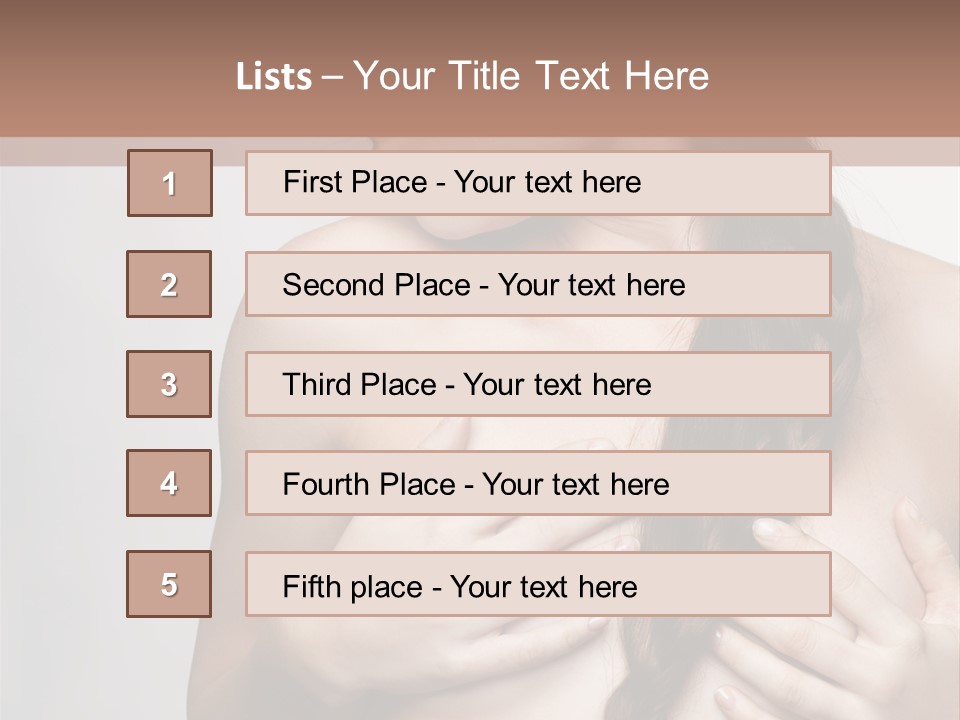Click the 'Third Place' text bar
This screenshot has height=720, width=960.
(538, 384)
